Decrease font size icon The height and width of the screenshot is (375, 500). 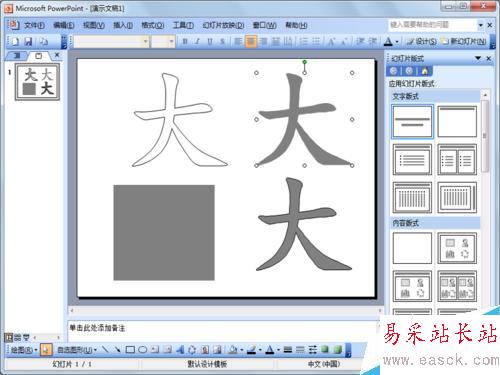[344, 42]
